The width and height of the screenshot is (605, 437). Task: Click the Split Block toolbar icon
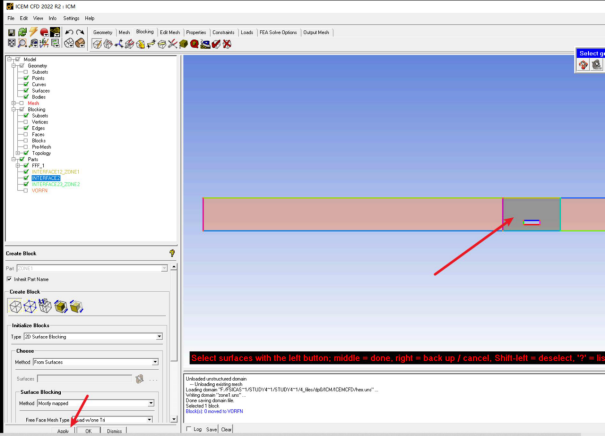(108, 44)
